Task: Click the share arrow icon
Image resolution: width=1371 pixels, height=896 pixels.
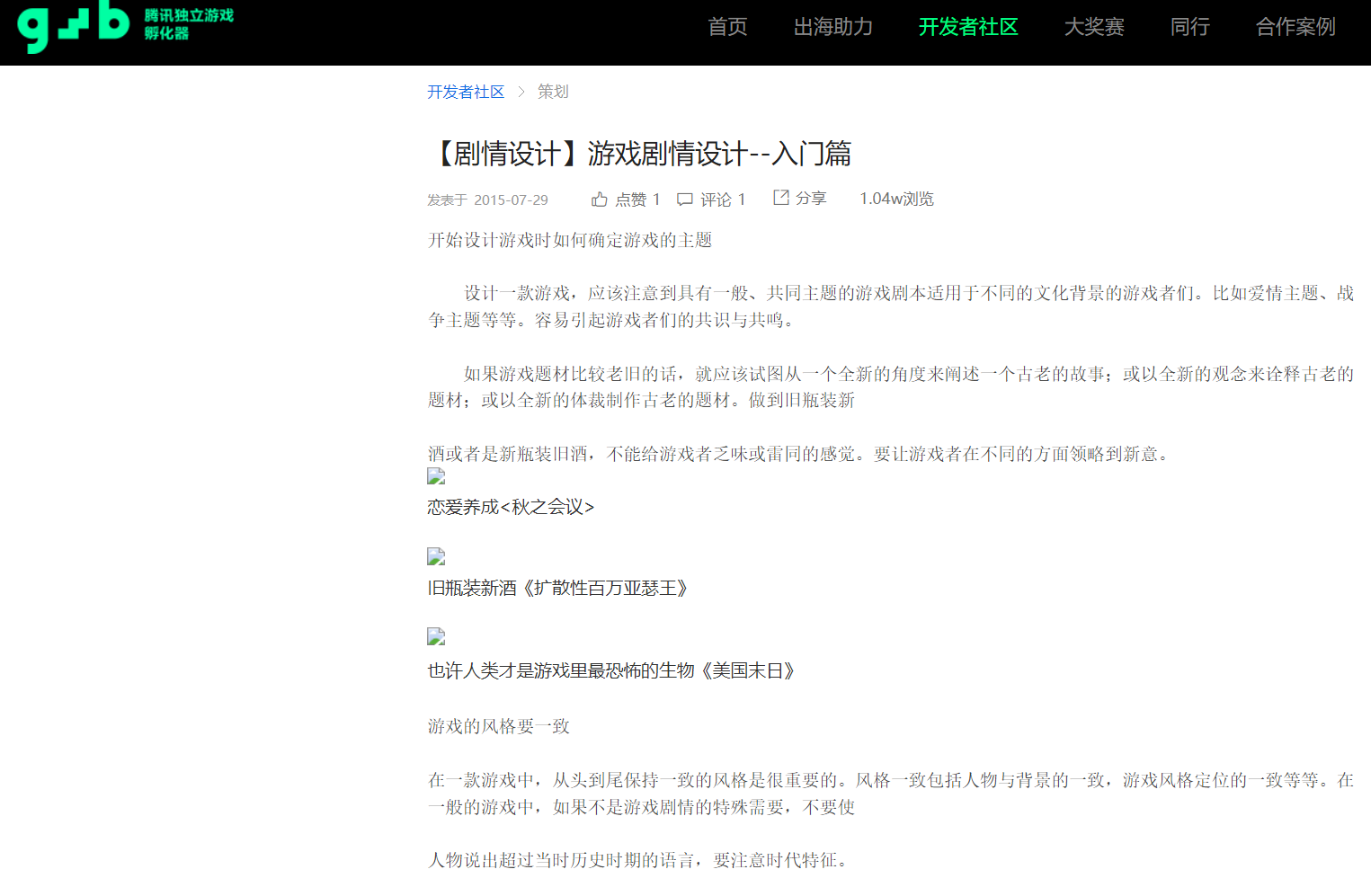Action: 781,197
